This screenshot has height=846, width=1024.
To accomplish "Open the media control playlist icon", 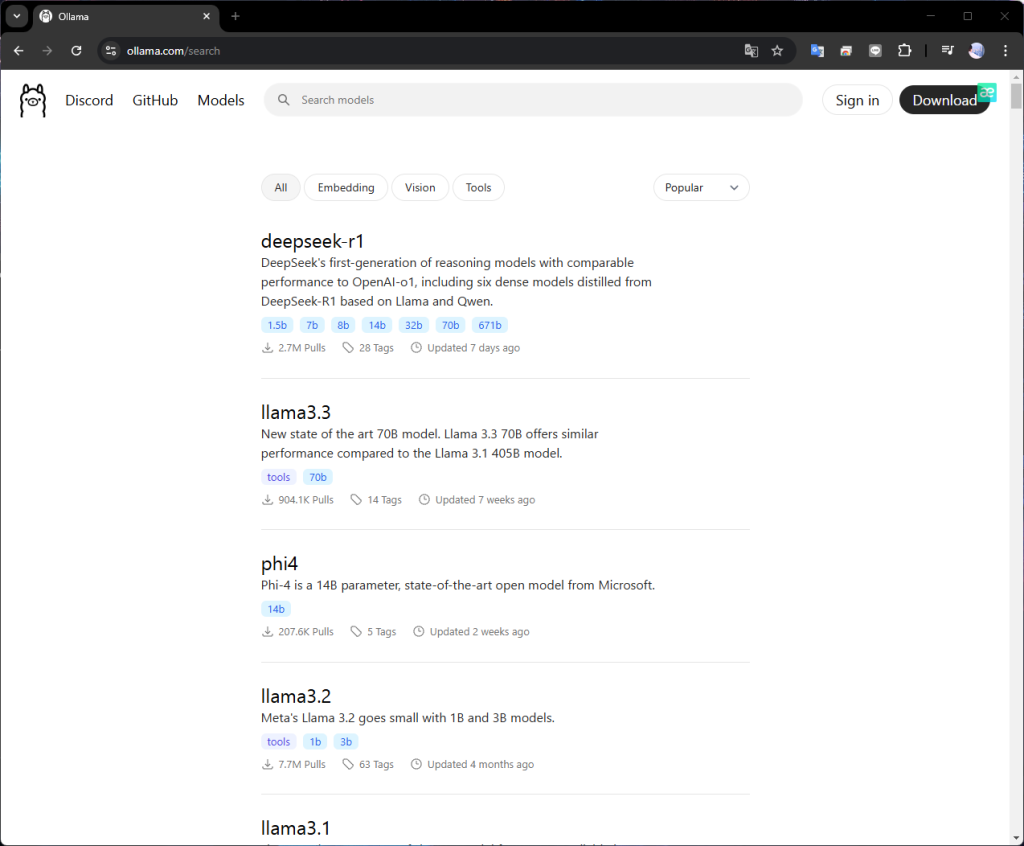I will click(948, 51).
